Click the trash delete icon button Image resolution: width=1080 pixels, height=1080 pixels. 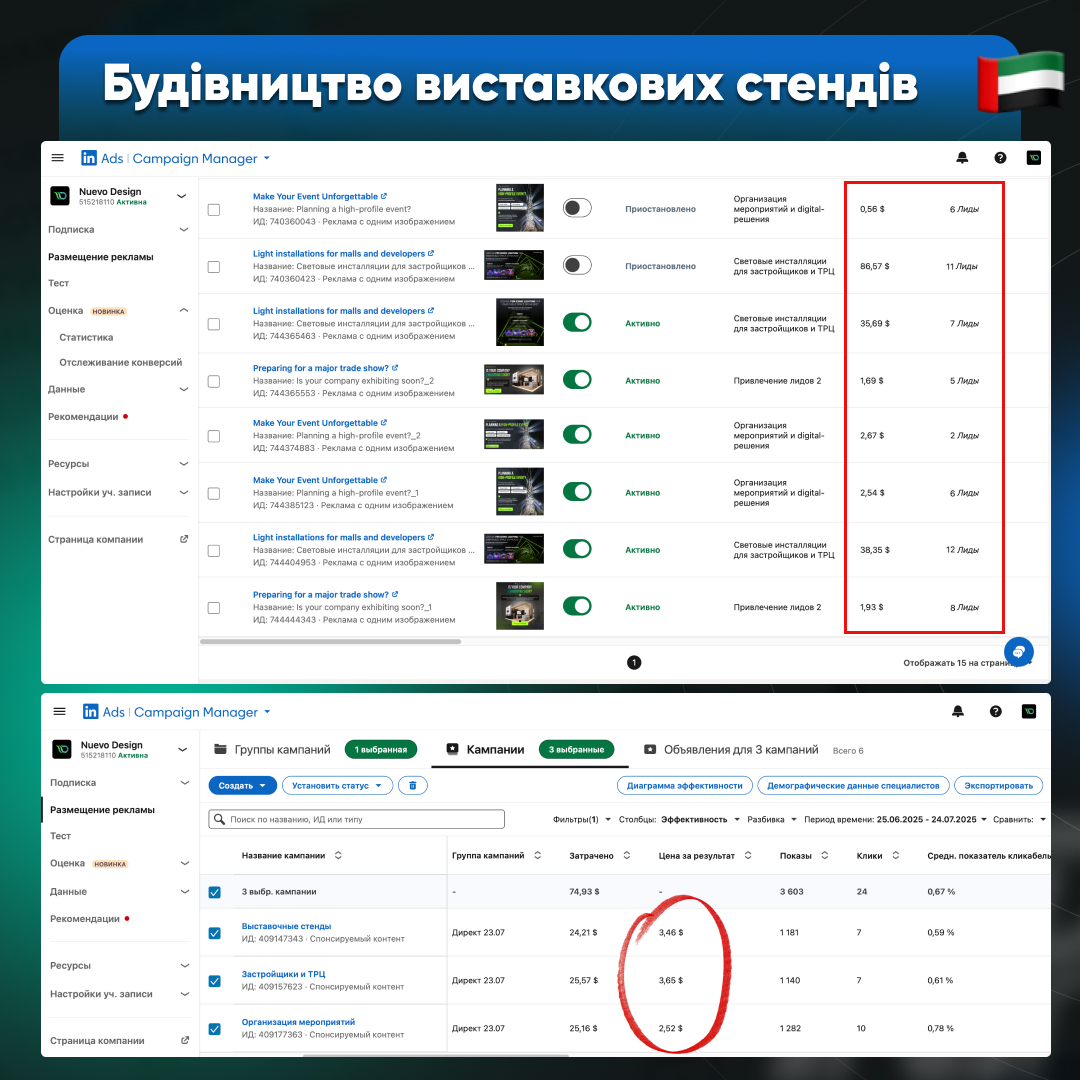413,785
